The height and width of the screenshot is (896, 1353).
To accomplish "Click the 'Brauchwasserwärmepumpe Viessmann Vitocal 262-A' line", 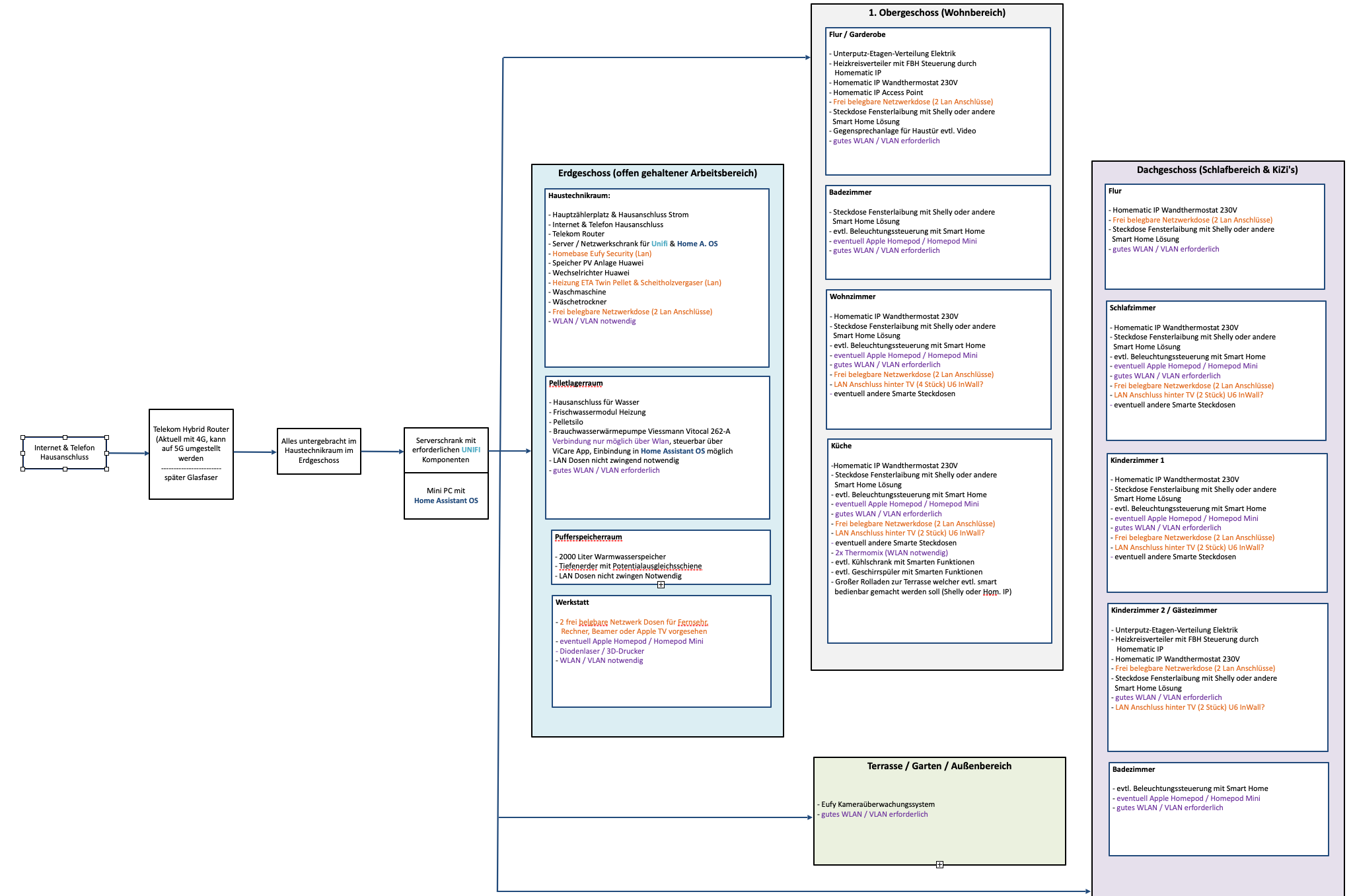I will pyautogui.click(x=640, y=431).
